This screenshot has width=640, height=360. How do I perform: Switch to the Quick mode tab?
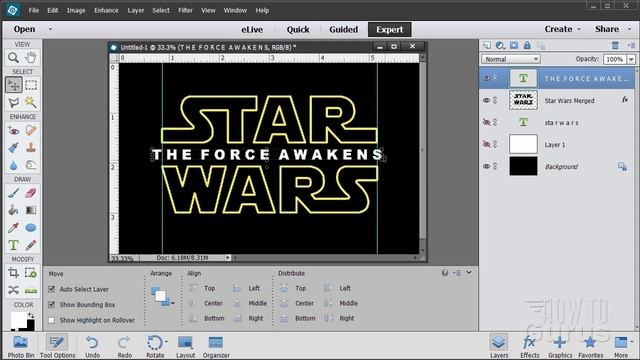pyautogui.click(x=298, y=29)
